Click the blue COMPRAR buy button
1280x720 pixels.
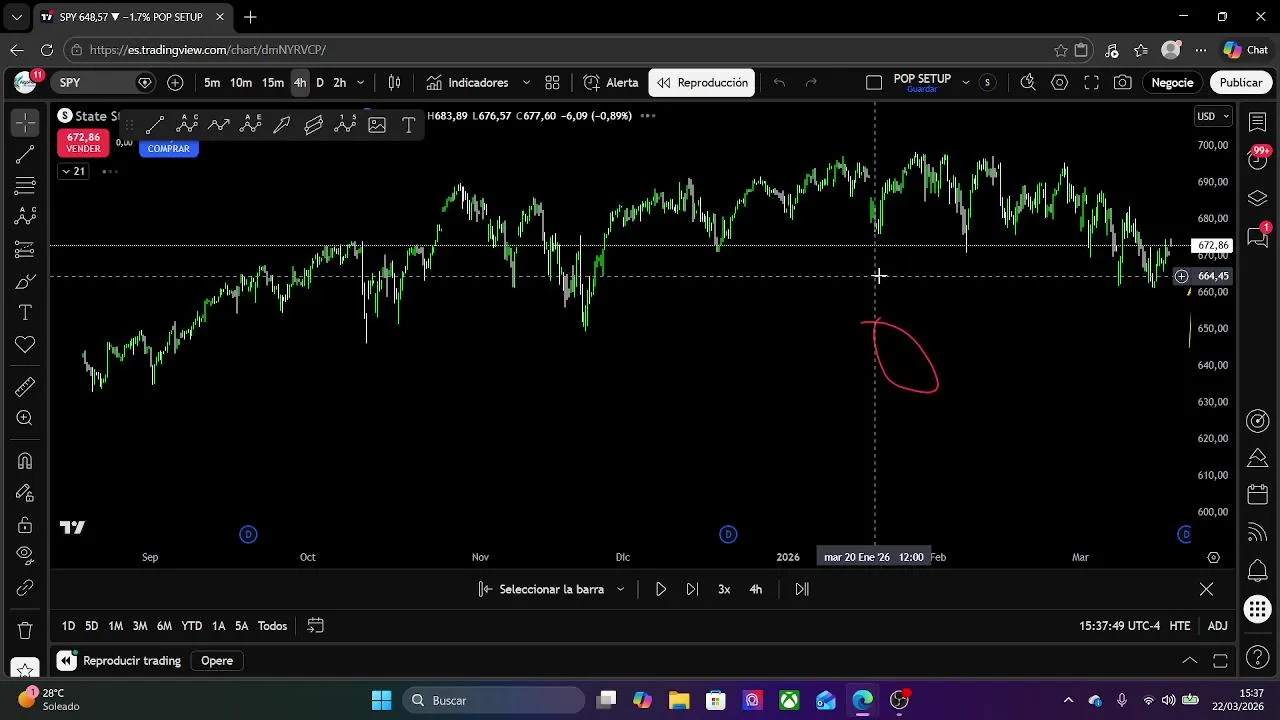coord(168,149)
